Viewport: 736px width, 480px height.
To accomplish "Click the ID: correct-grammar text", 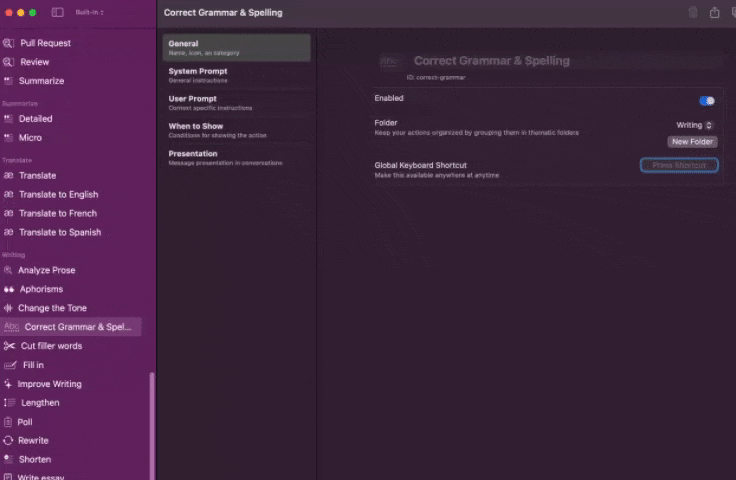I will [436, 77].
